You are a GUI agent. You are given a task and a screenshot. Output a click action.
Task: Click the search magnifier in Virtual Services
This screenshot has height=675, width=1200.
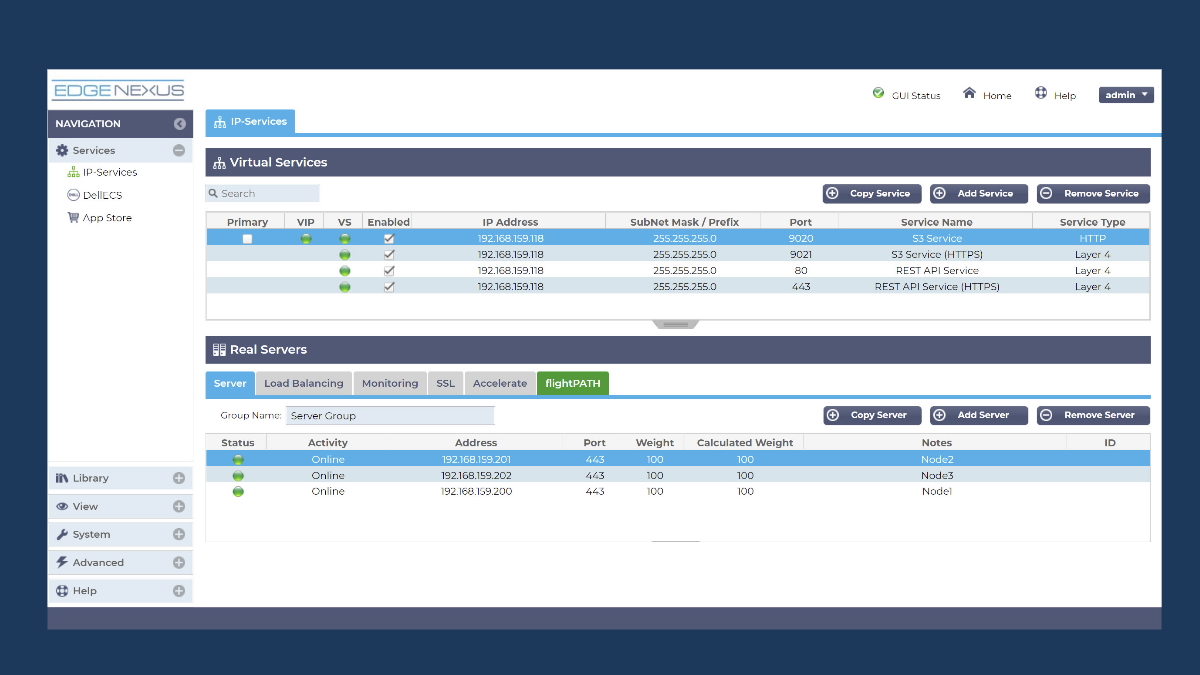tap(213, 192)
